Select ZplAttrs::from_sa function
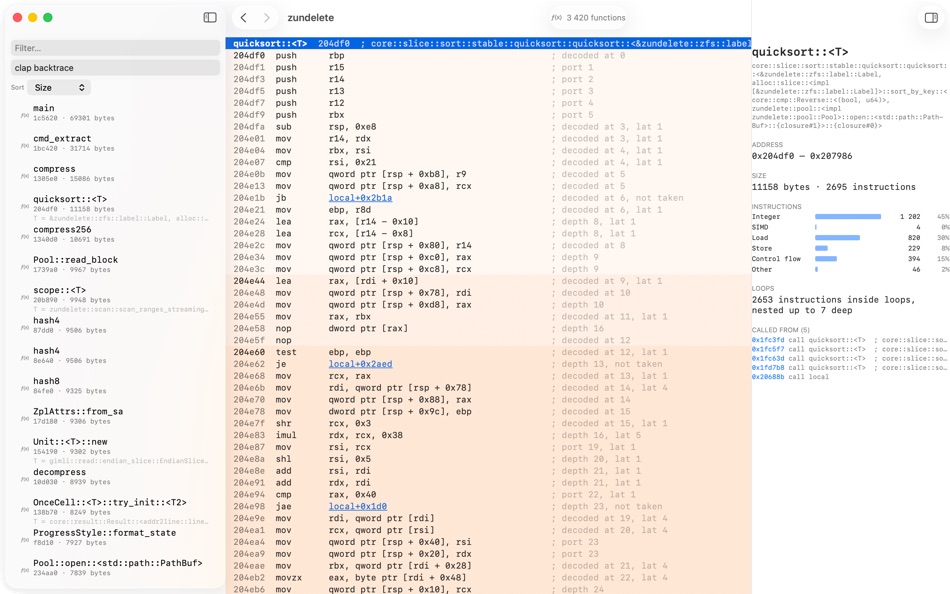This screenshot has width=950, height=594. click(x=115, y=416)
